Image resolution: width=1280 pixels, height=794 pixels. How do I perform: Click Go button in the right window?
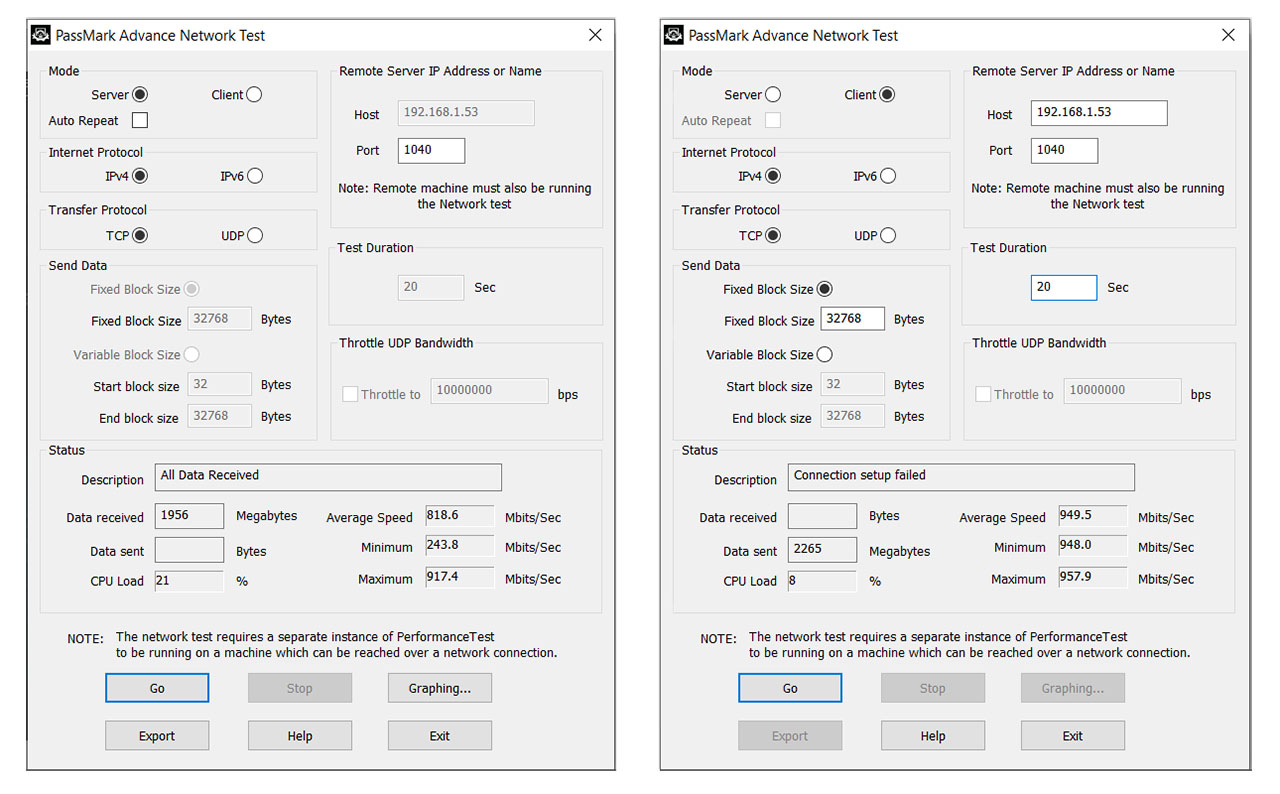click(x=790, y=688)
